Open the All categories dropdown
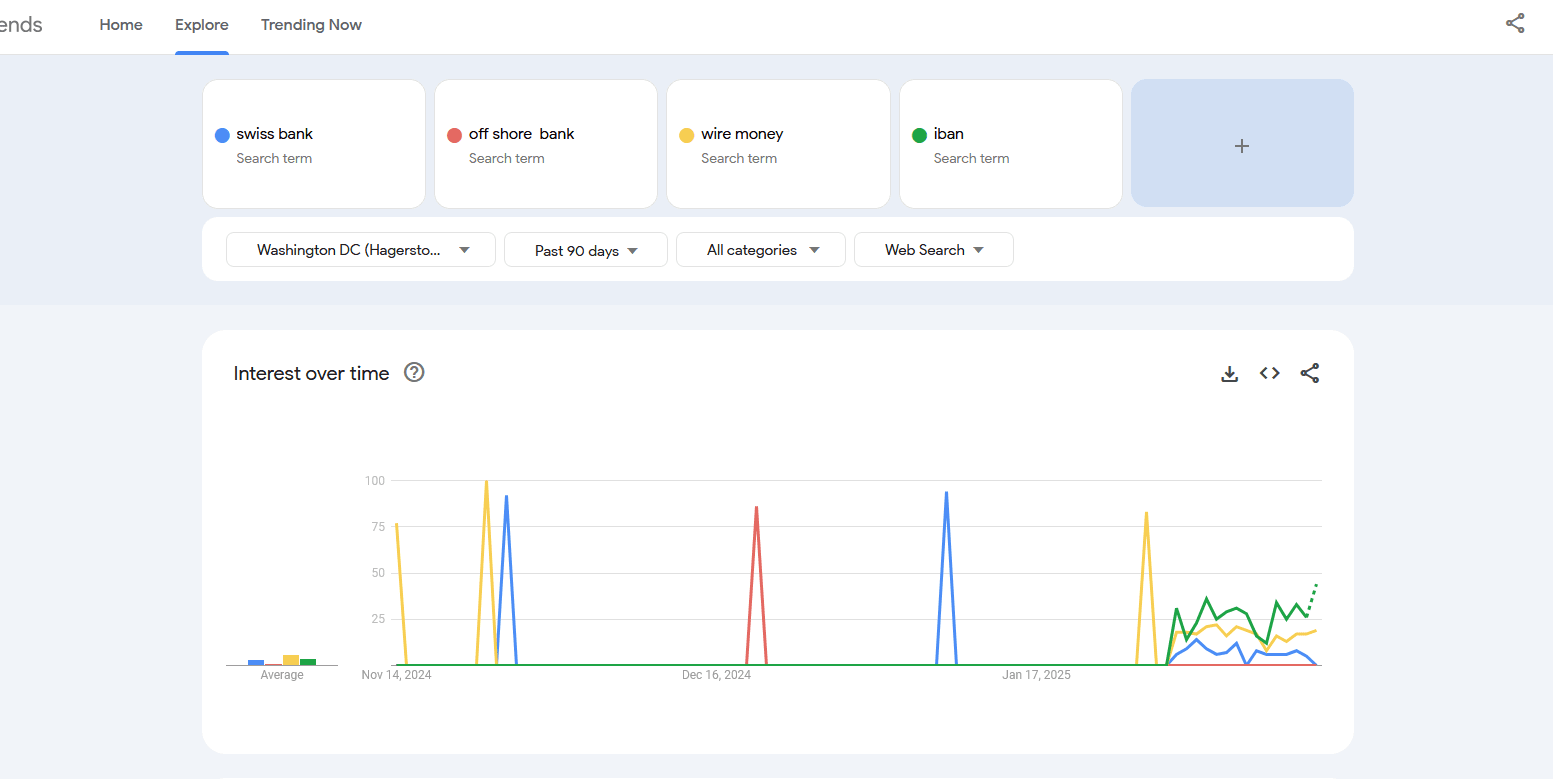 761,250
